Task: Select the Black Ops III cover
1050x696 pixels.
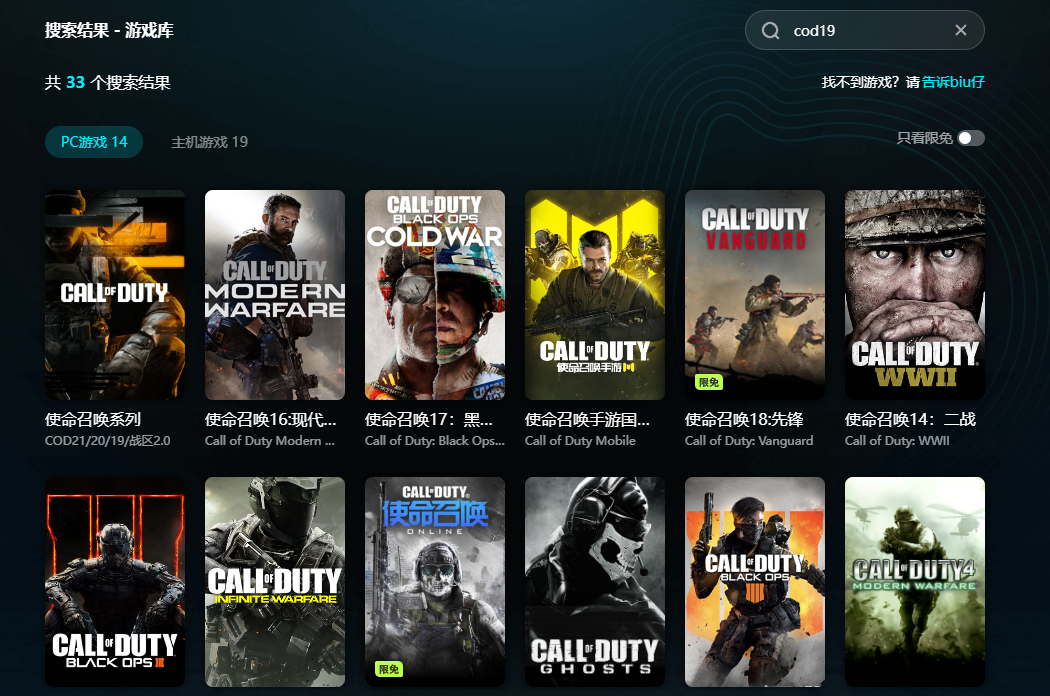Action: [x=115, y=581]
